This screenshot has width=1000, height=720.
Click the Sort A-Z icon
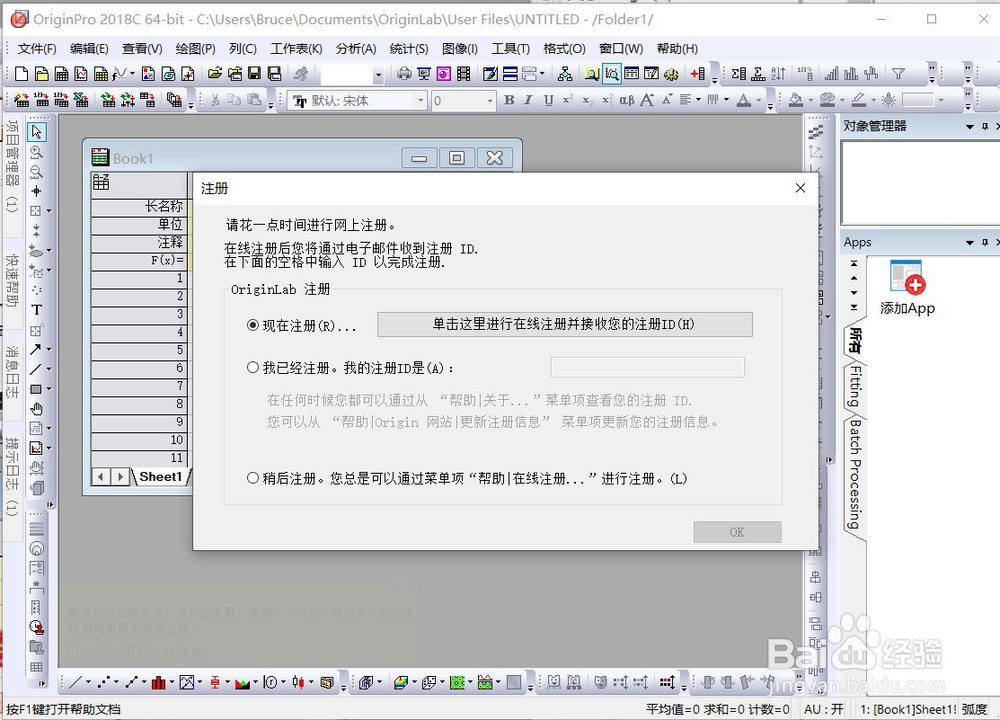(778, 74)
